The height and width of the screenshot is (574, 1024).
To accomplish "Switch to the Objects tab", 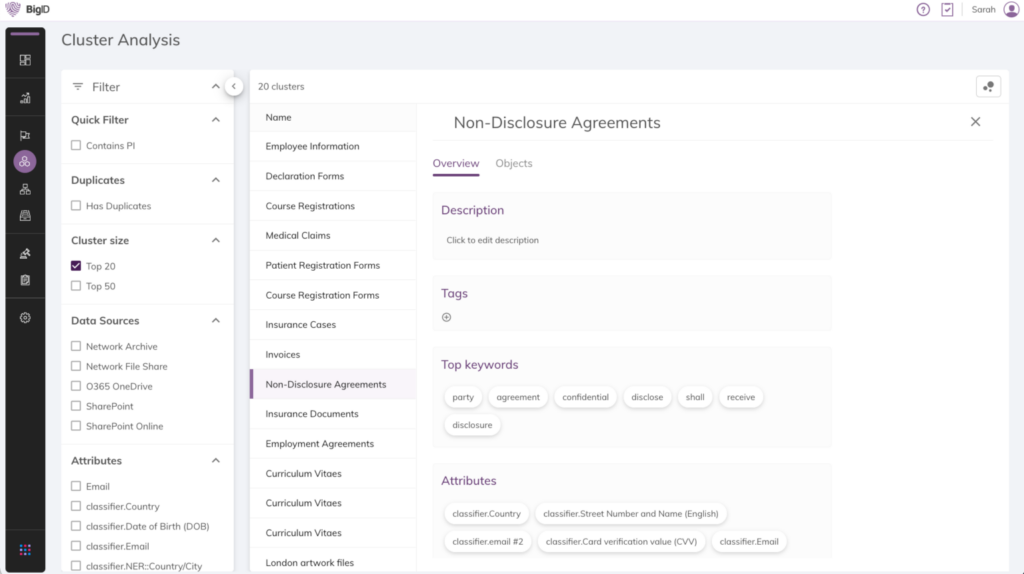I will click(514, 164).
